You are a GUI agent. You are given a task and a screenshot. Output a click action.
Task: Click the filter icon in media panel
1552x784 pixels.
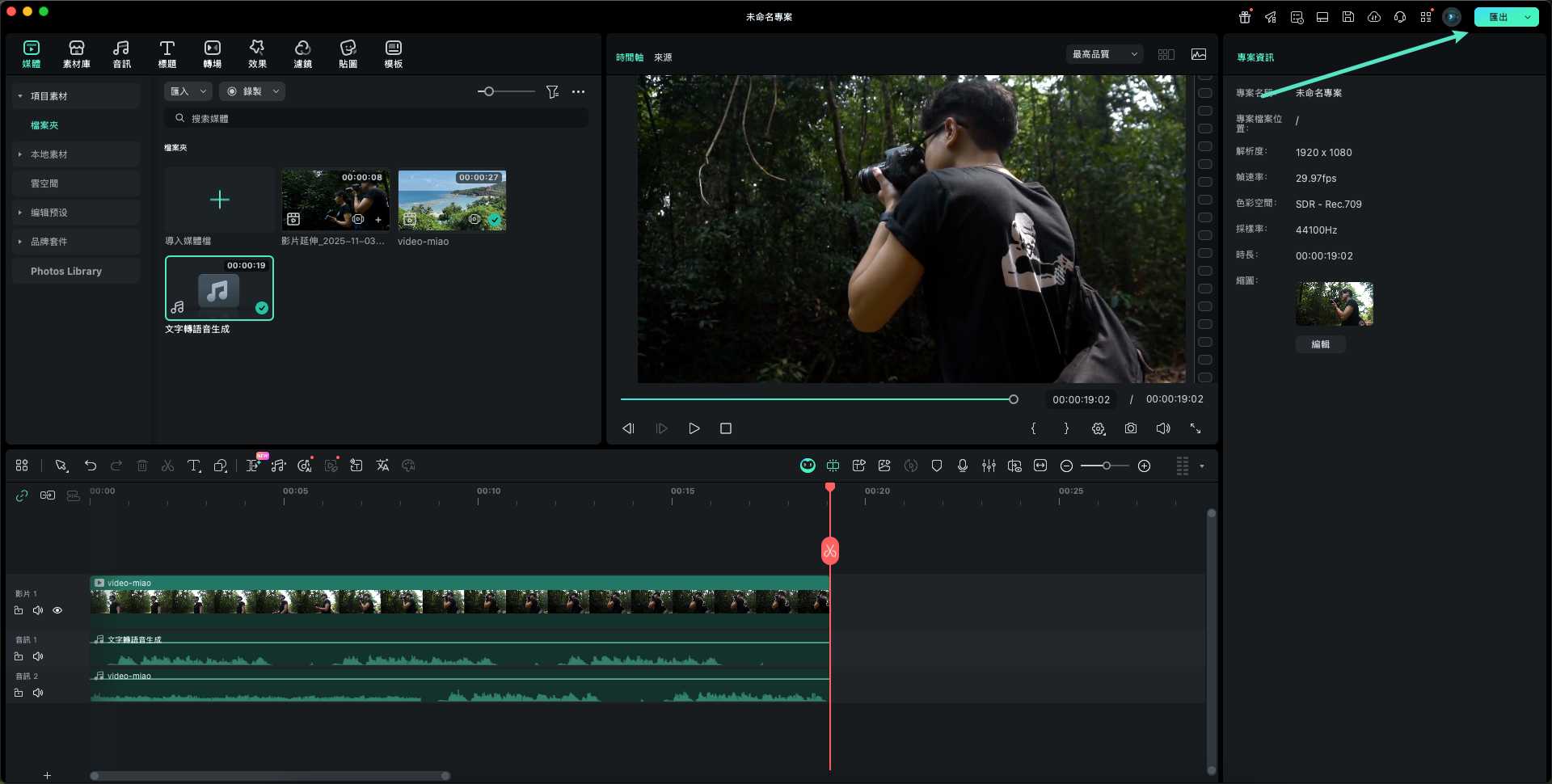552,92
